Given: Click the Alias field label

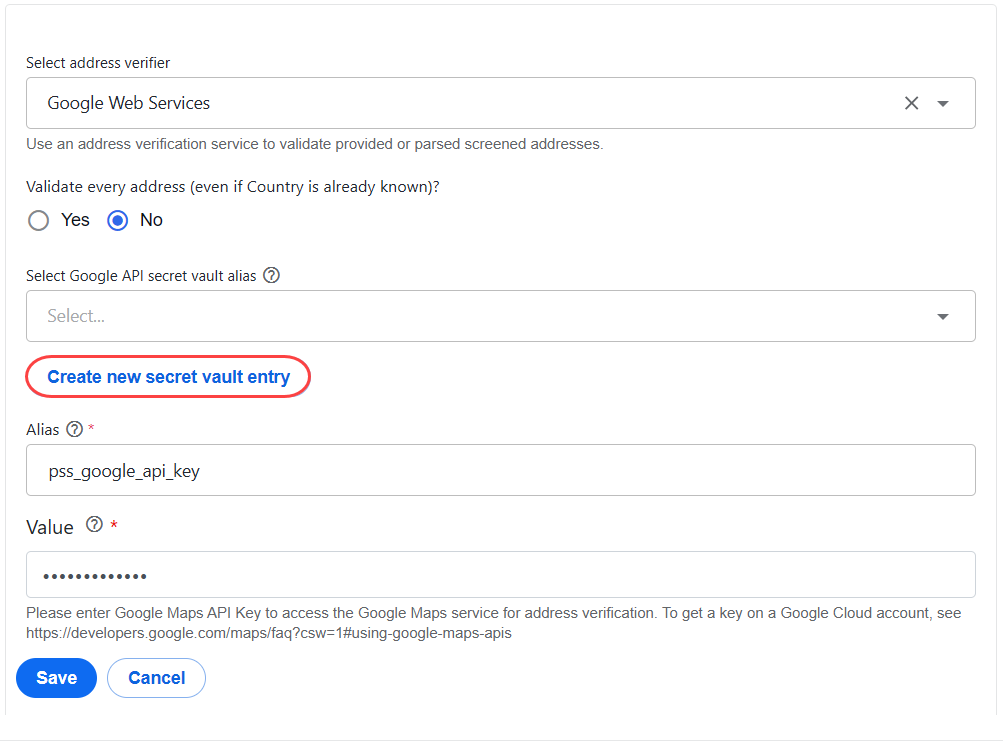Looking at the screenshot, I should [43, 430].
